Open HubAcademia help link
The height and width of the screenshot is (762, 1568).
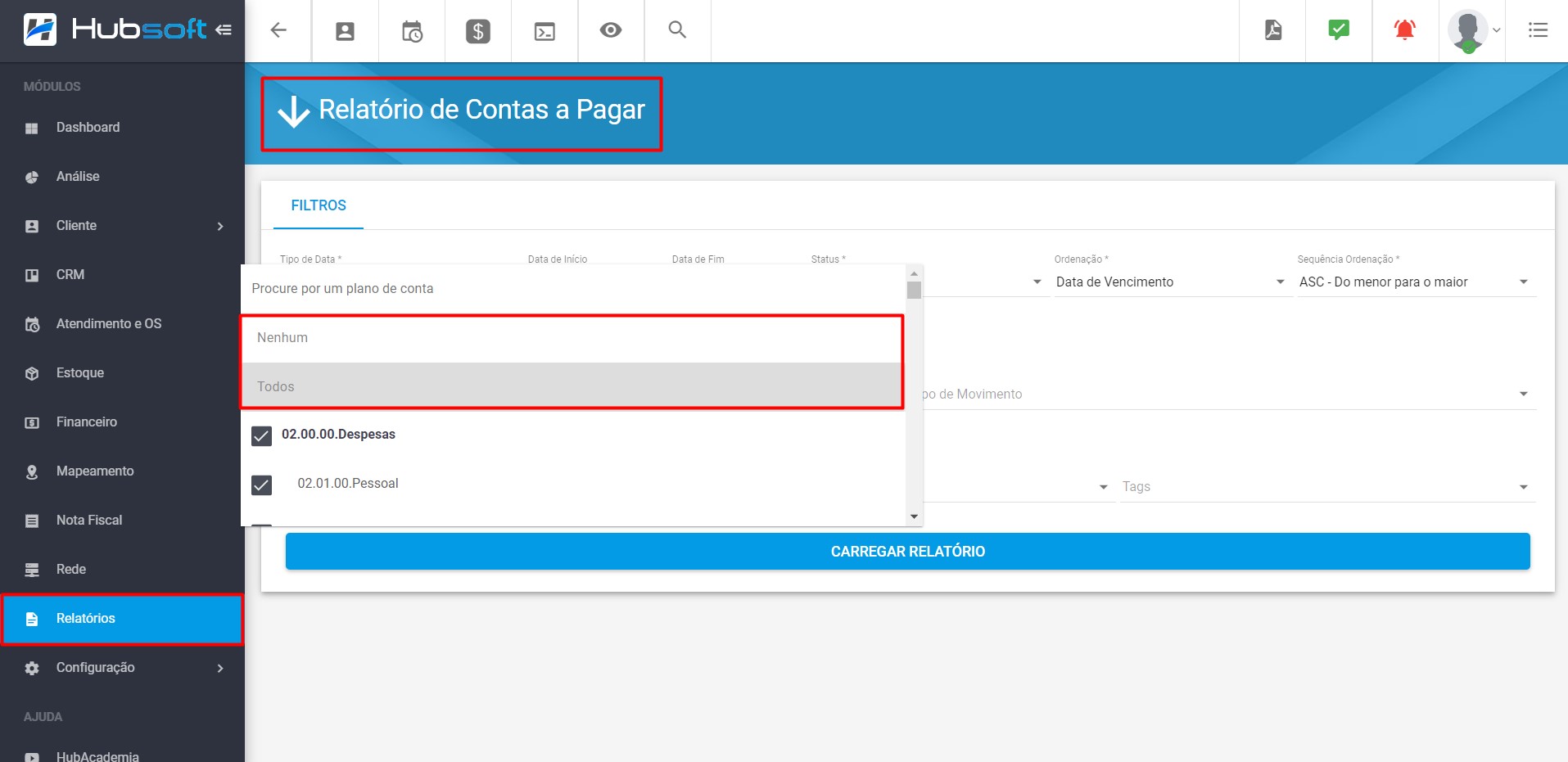(123, 755)
